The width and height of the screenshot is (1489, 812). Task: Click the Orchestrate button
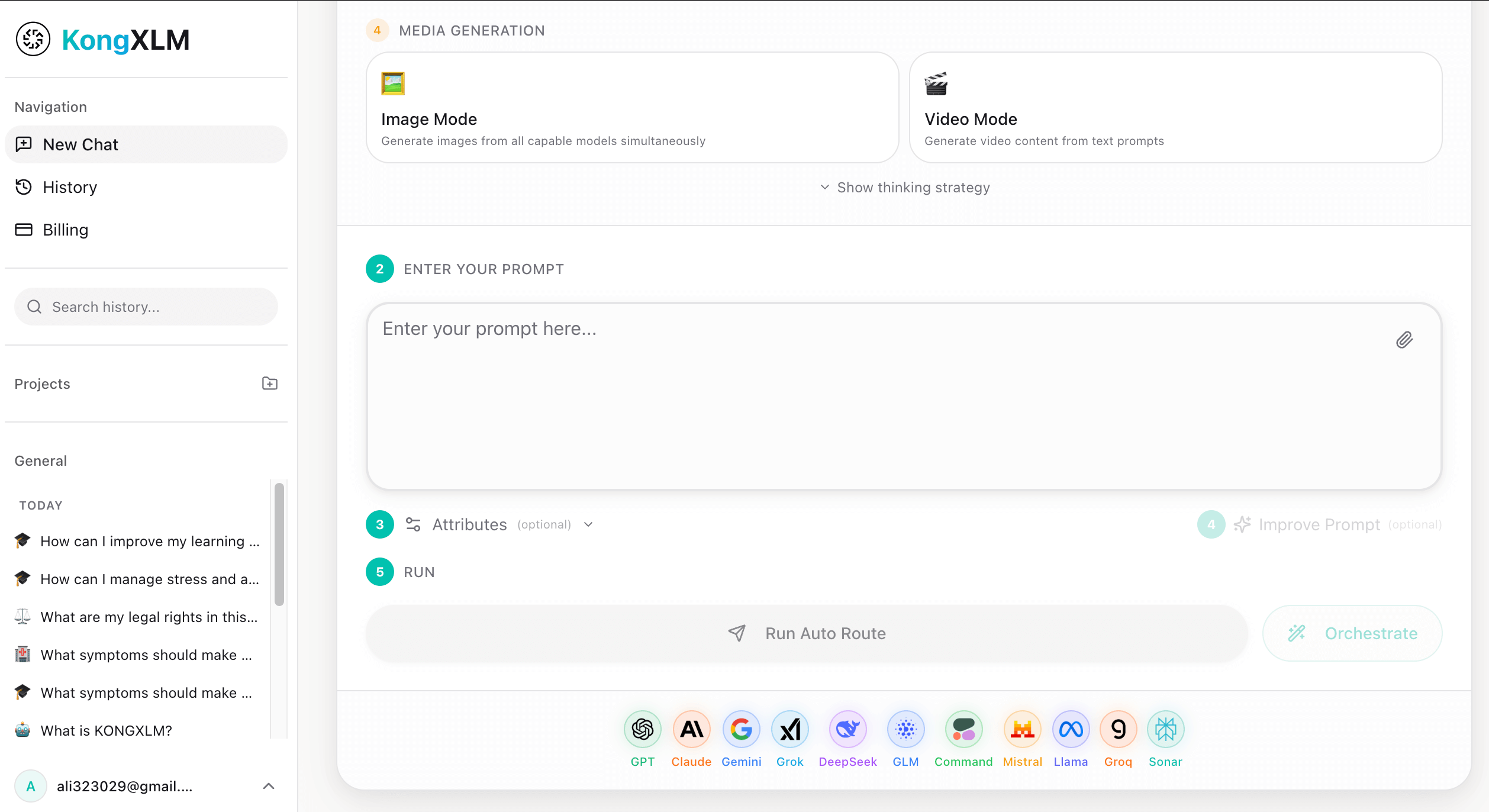pos(1352,633)
